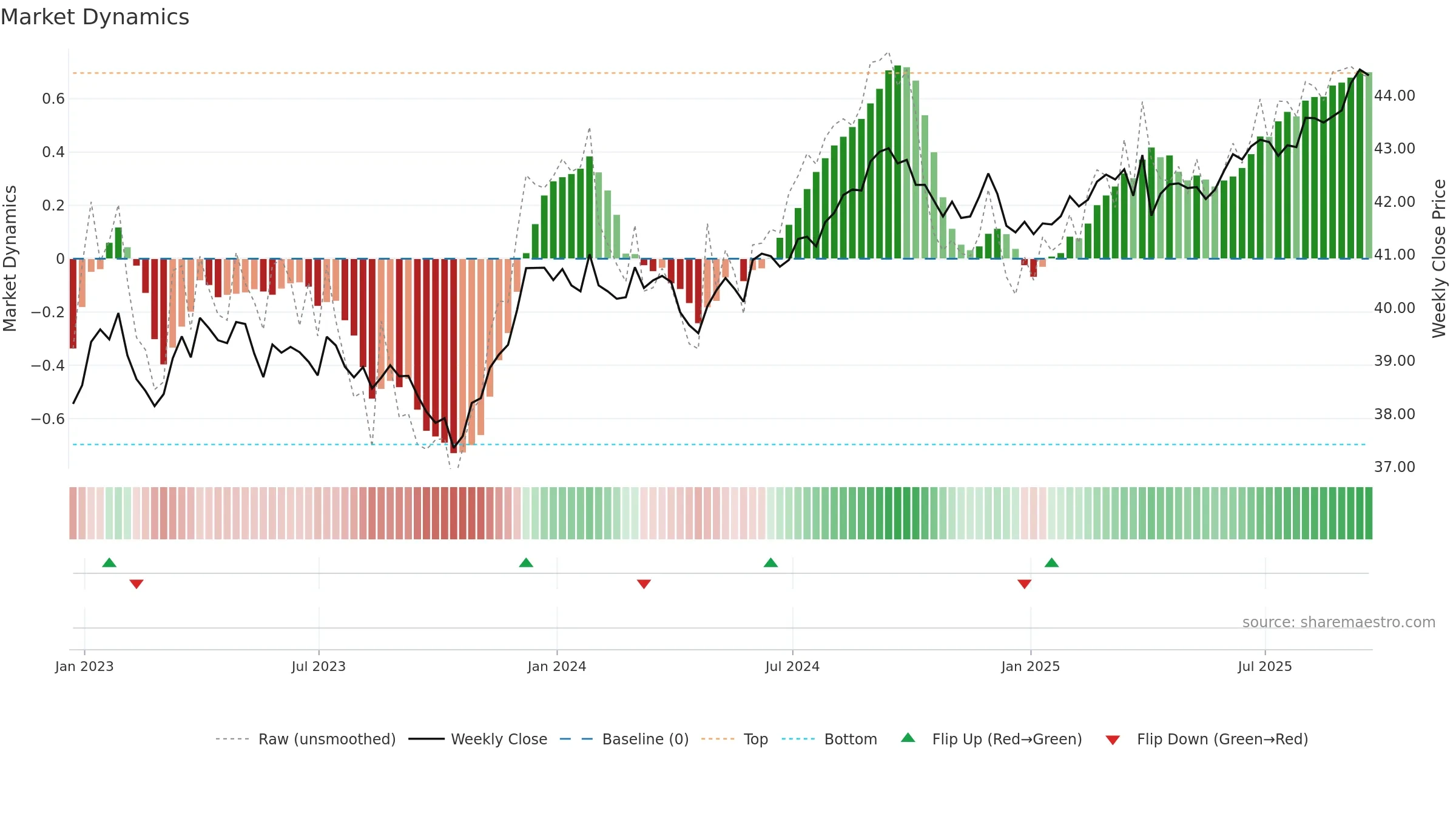
Task: Click the Flip Down (Green→Red) legend entry
Action: pyautogui.click(x=1206, y=739)
